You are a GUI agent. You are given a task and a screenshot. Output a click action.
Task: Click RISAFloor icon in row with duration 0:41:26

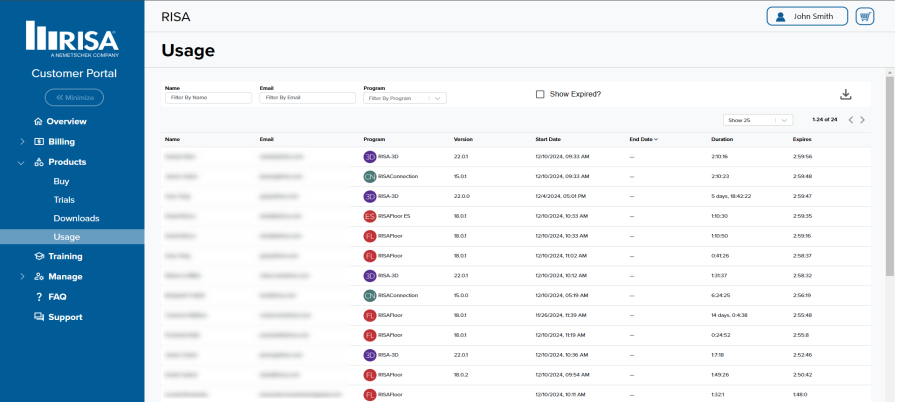(x=370, y=256)
